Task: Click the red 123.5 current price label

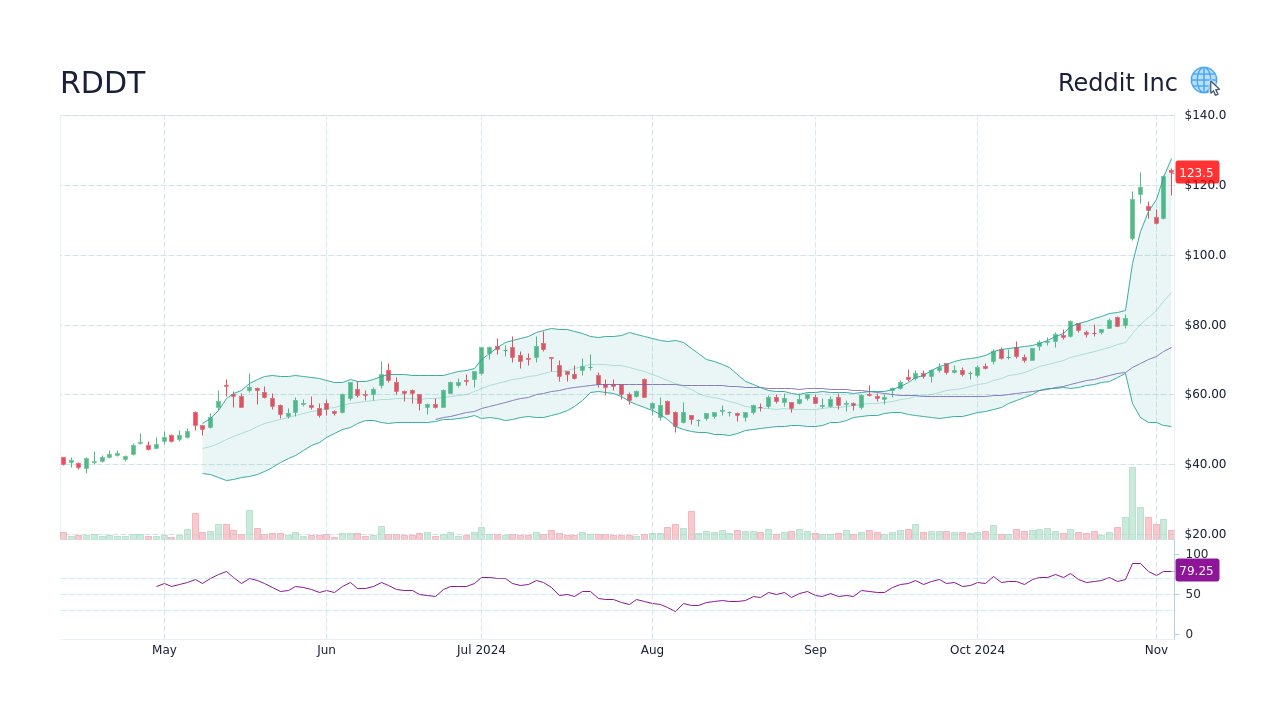Action: pos(1196,172)
